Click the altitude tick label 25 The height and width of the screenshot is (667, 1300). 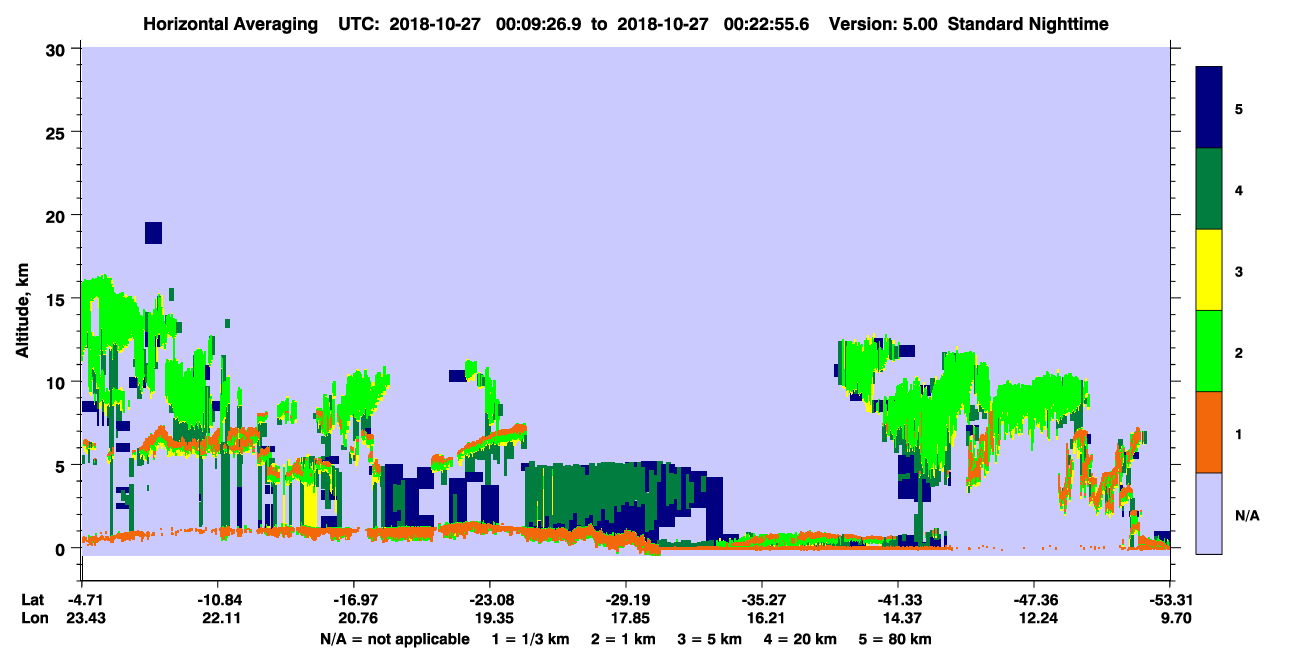click(x=58, y=132)
